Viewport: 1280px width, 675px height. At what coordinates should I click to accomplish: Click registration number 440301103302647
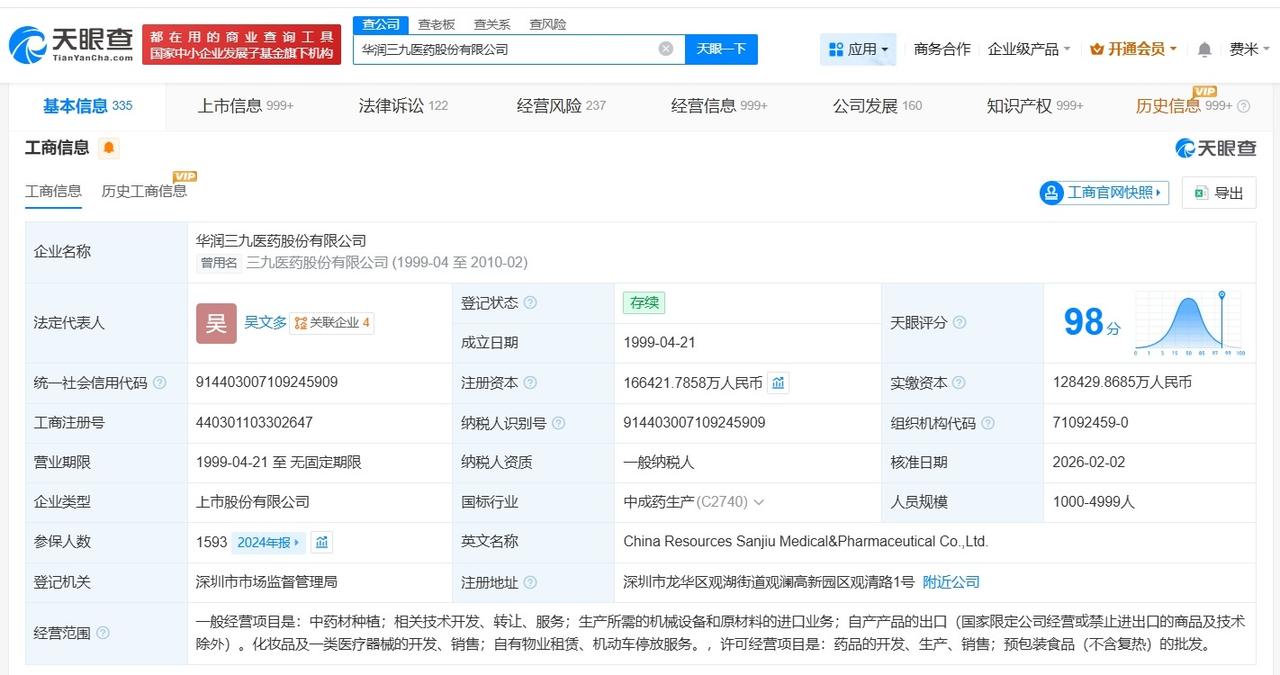pyautogui.click(x=255, y=422)
